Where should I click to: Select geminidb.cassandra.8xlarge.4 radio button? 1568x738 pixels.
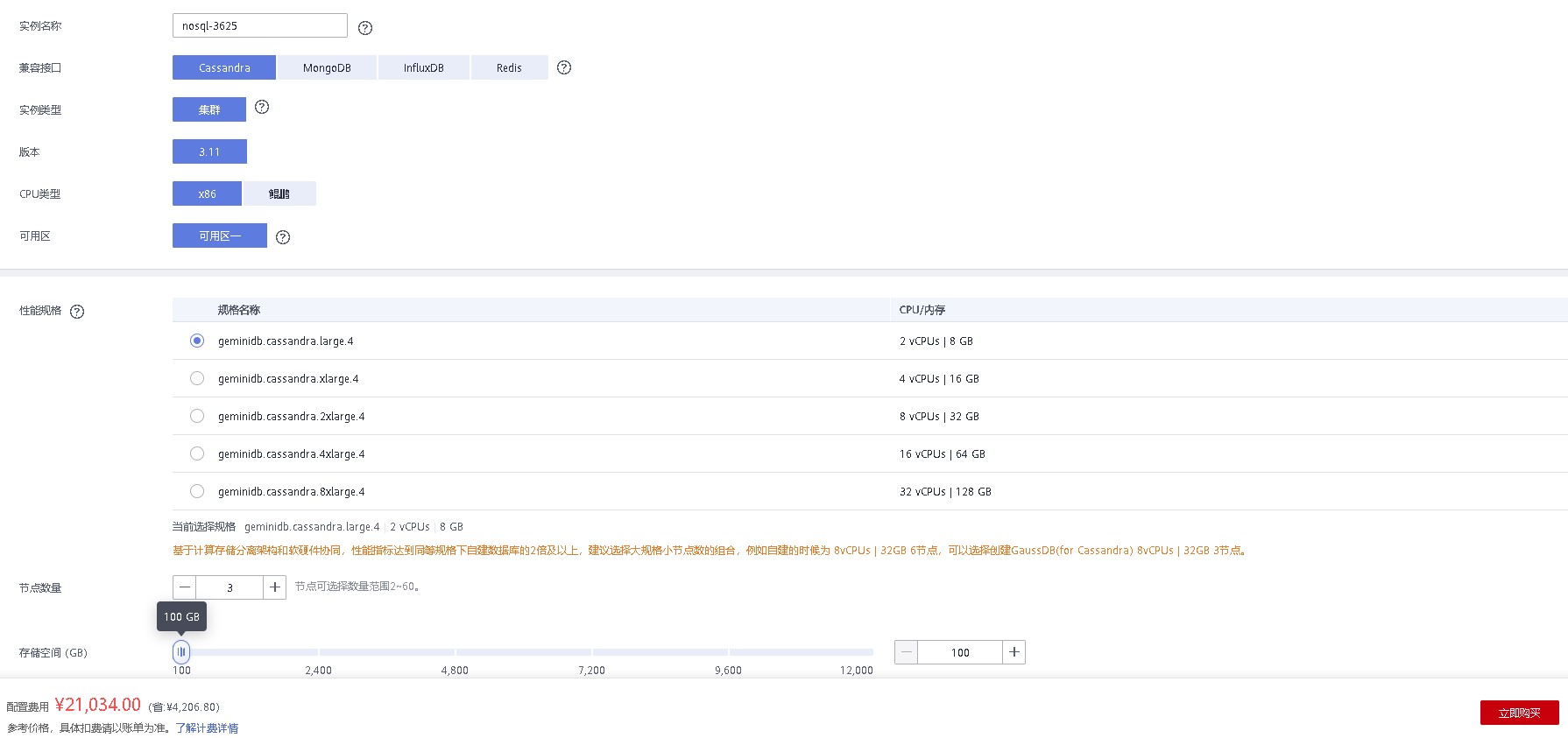197,491
